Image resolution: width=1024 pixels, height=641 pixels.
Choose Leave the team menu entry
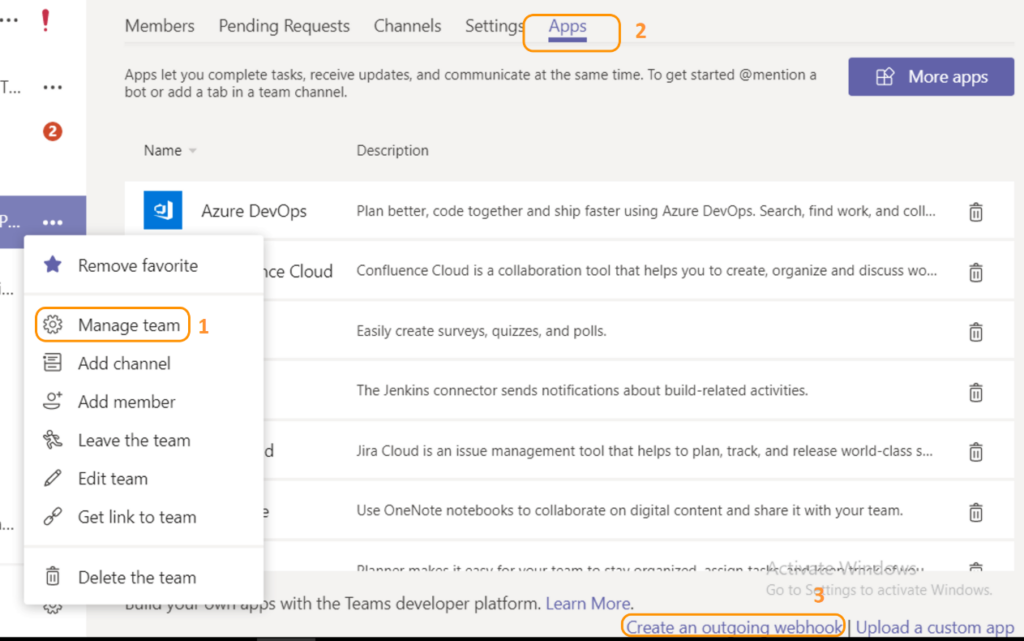(x=135, y=440)
